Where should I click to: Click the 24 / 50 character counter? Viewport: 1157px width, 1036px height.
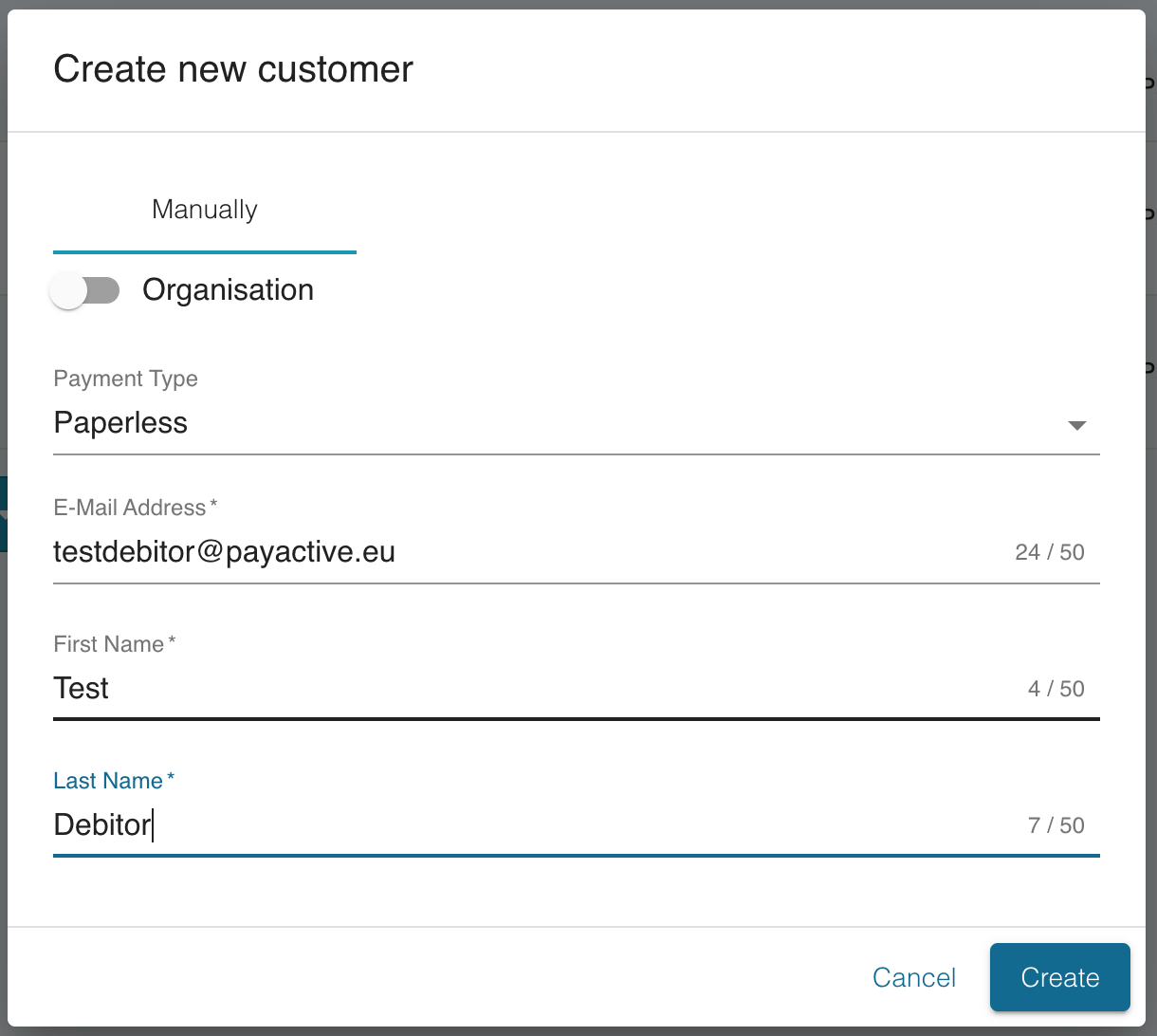tap(1049, 552)
